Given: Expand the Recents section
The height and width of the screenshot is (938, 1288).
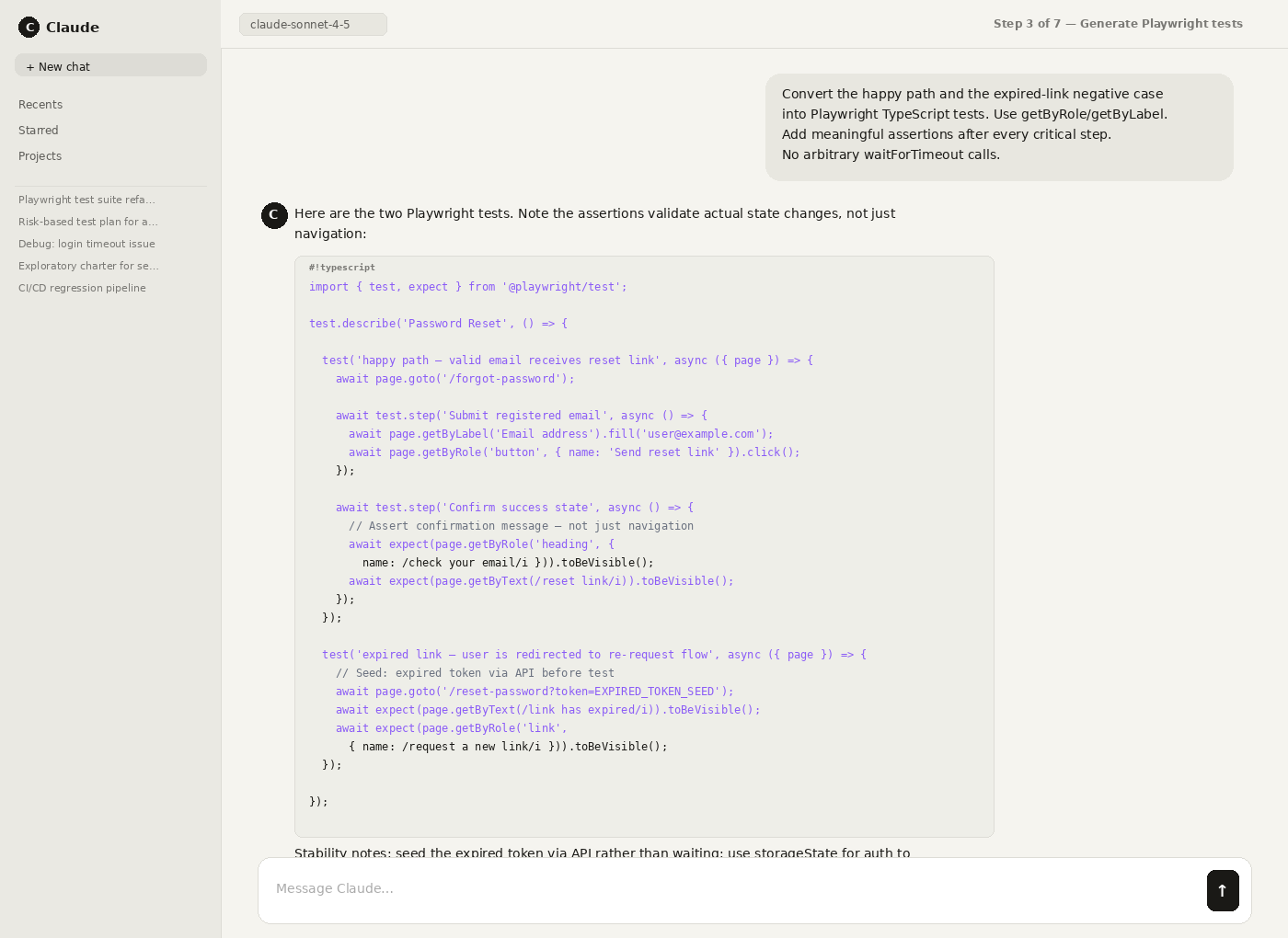Looking at the screenshot, I should (40, 104).
